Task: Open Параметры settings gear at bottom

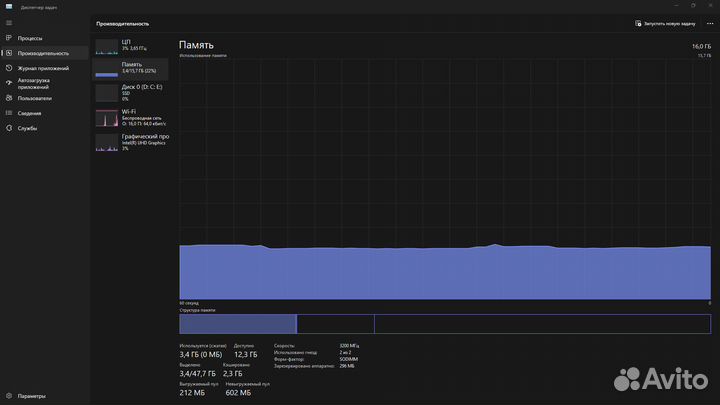Action: (8, 396)
